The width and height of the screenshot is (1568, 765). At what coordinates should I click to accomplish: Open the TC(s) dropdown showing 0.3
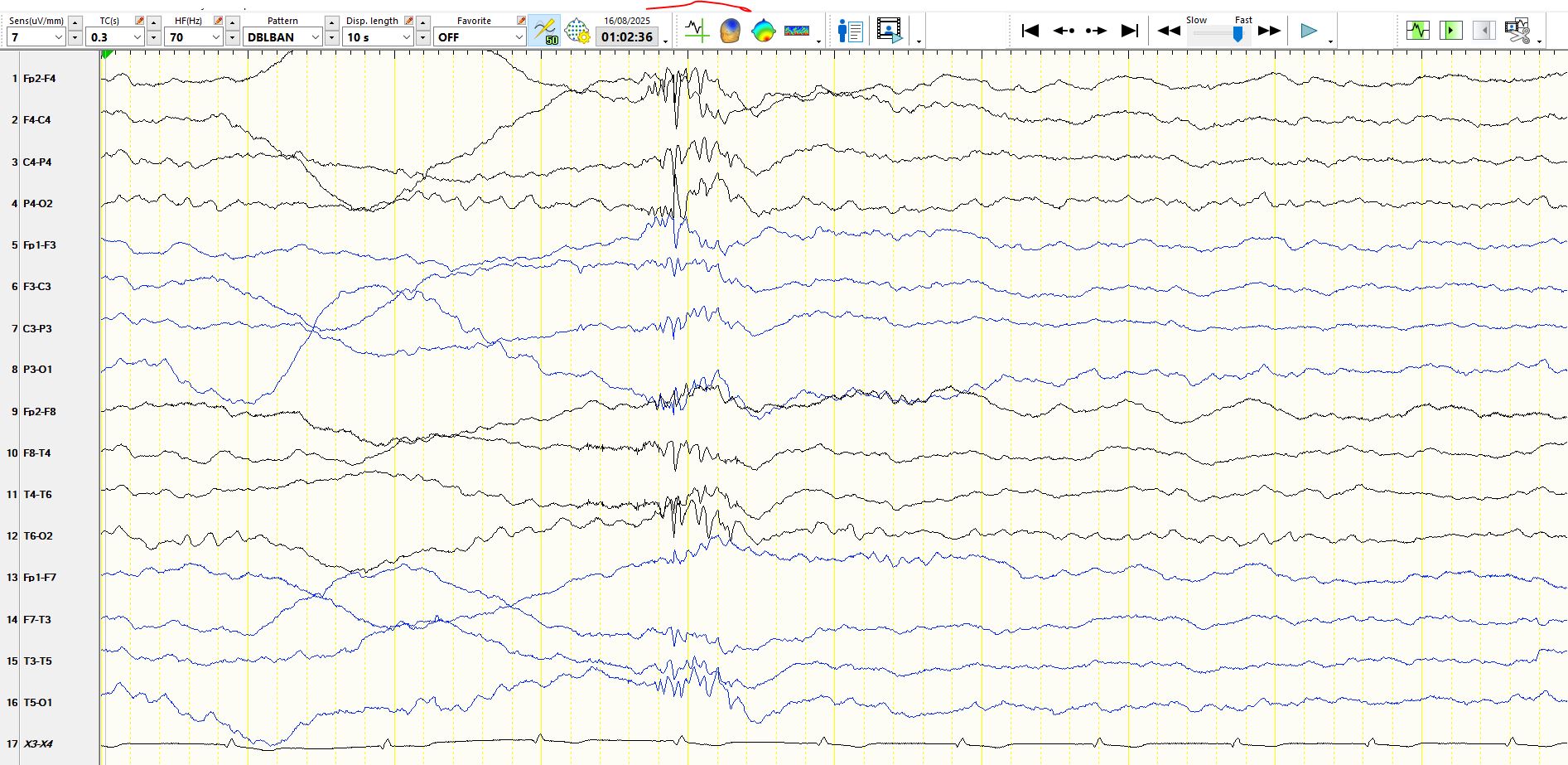click(115, 37)
